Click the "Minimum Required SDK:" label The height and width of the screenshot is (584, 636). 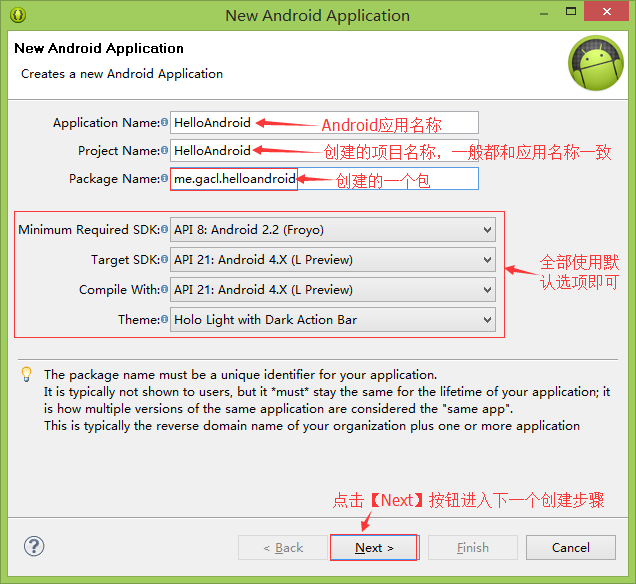pyautogui.click(x=89, y=230)
